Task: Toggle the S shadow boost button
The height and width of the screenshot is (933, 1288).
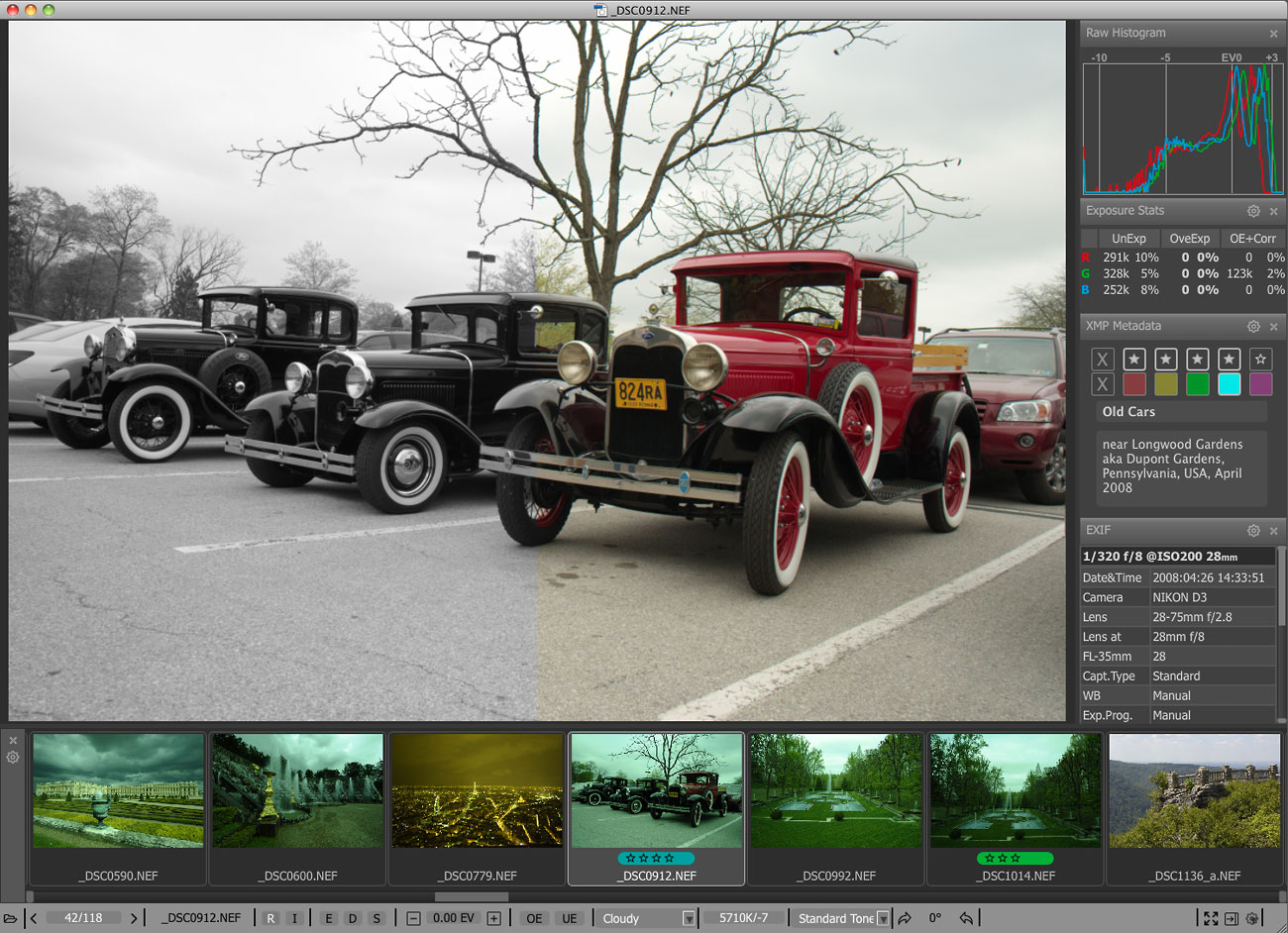Action: click(376, 918)
